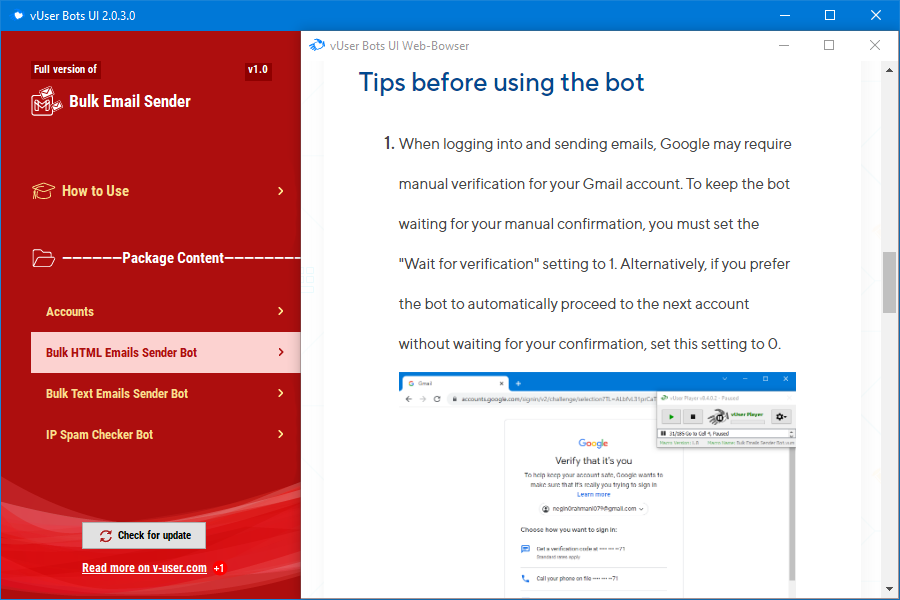Click the vUser Bots UI title bar icon

18,16
